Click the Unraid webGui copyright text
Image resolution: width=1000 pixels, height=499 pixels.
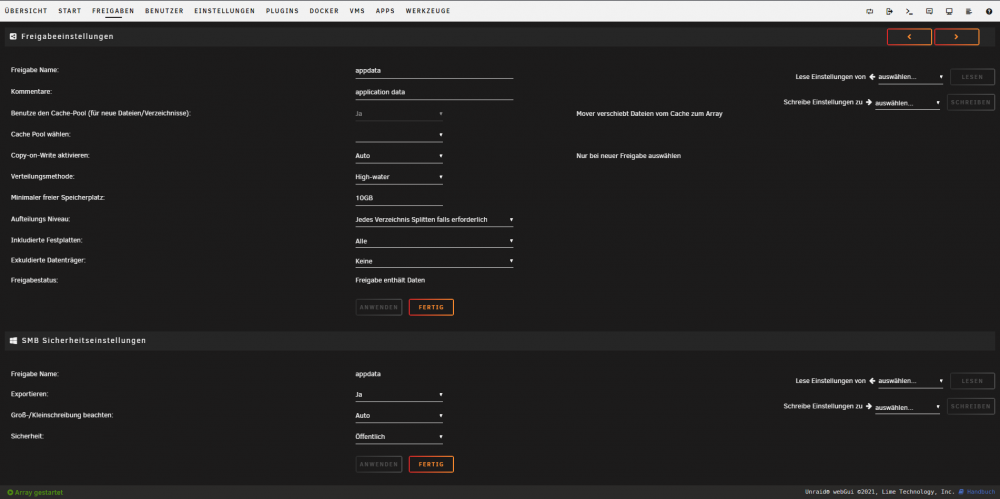tap(880, 492)
